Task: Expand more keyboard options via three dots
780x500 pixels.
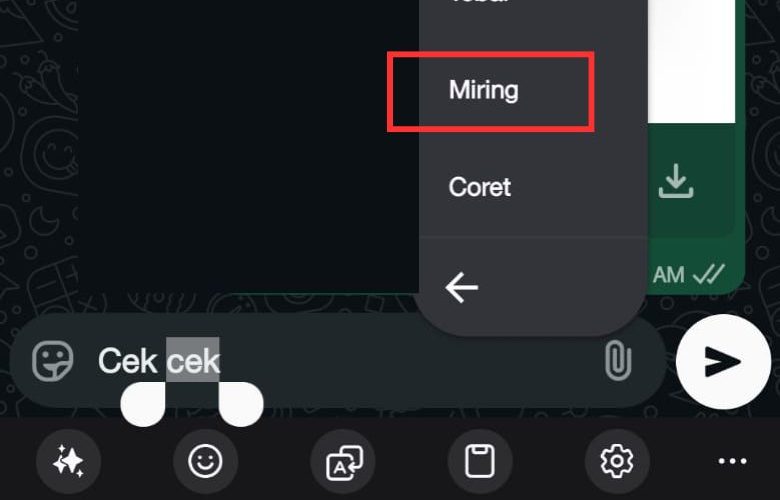Action: pos(732,462)
